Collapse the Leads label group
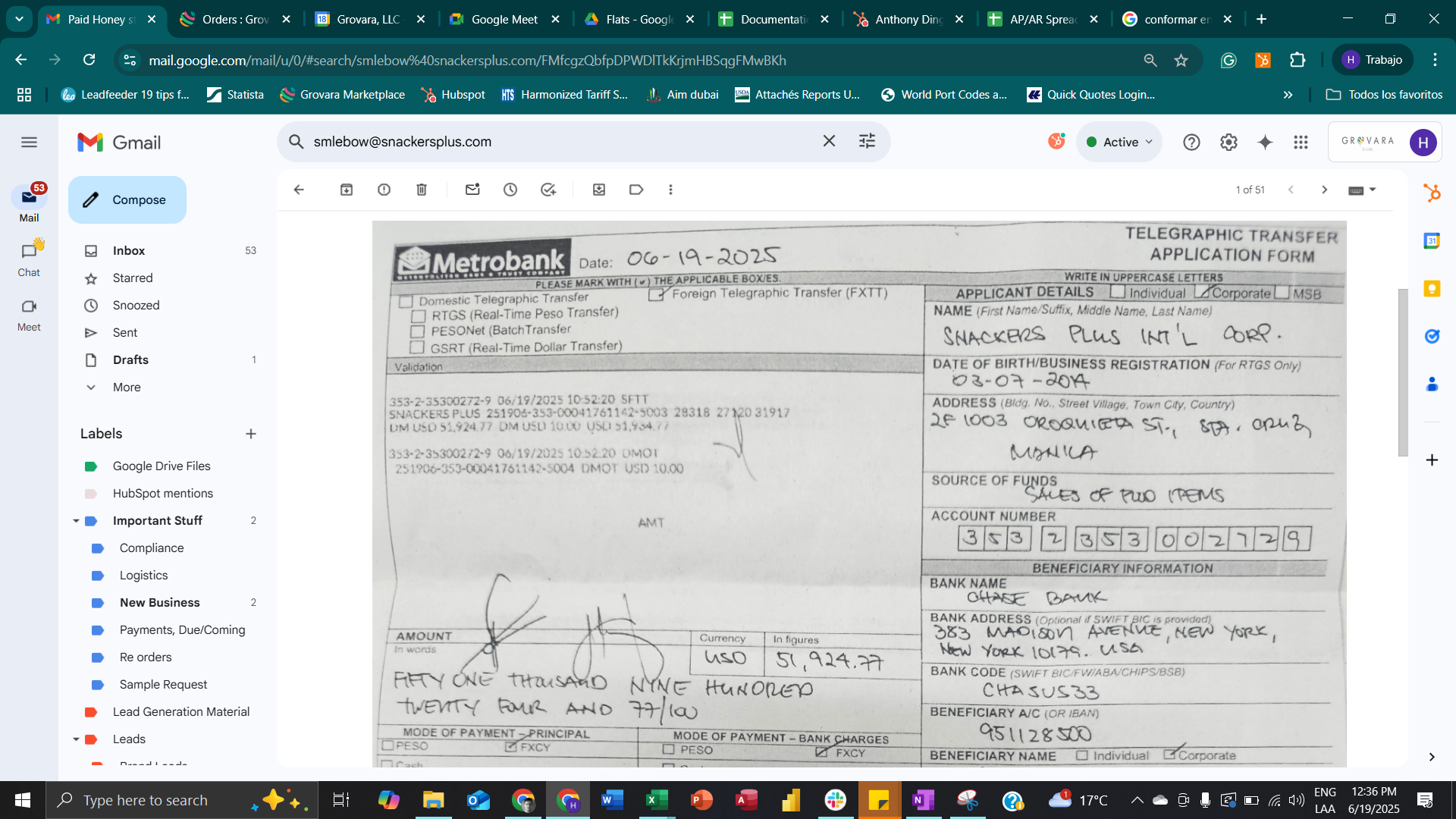Image resolution: width=1456 pixels, height=819 pixels. [76, 739]
